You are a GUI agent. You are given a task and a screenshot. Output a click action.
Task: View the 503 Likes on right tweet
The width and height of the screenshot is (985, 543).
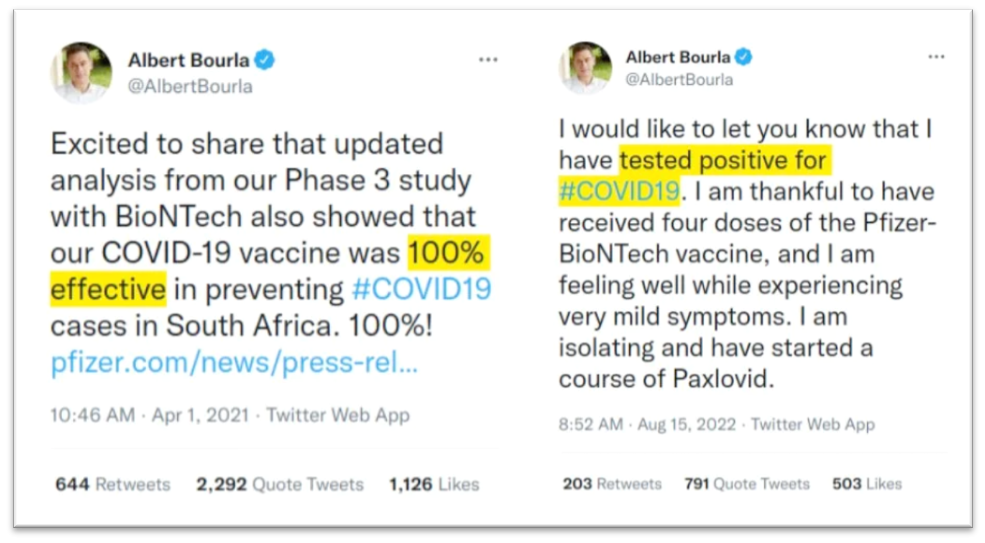867,484
